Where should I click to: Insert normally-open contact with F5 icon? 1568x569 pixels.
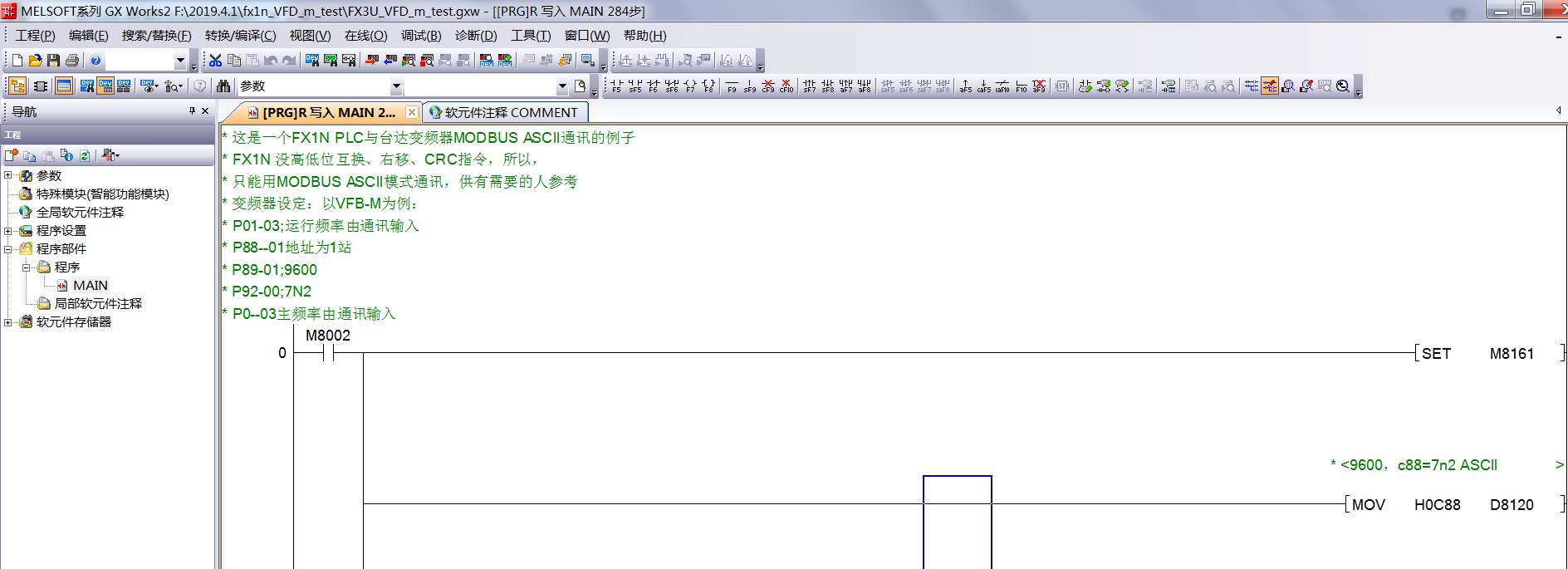pos(616,86)
